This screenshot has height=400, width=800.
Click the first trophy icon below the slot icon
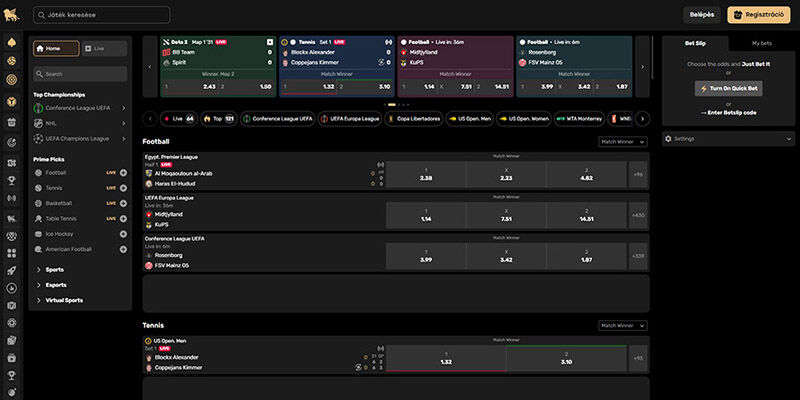coord(12,181)
